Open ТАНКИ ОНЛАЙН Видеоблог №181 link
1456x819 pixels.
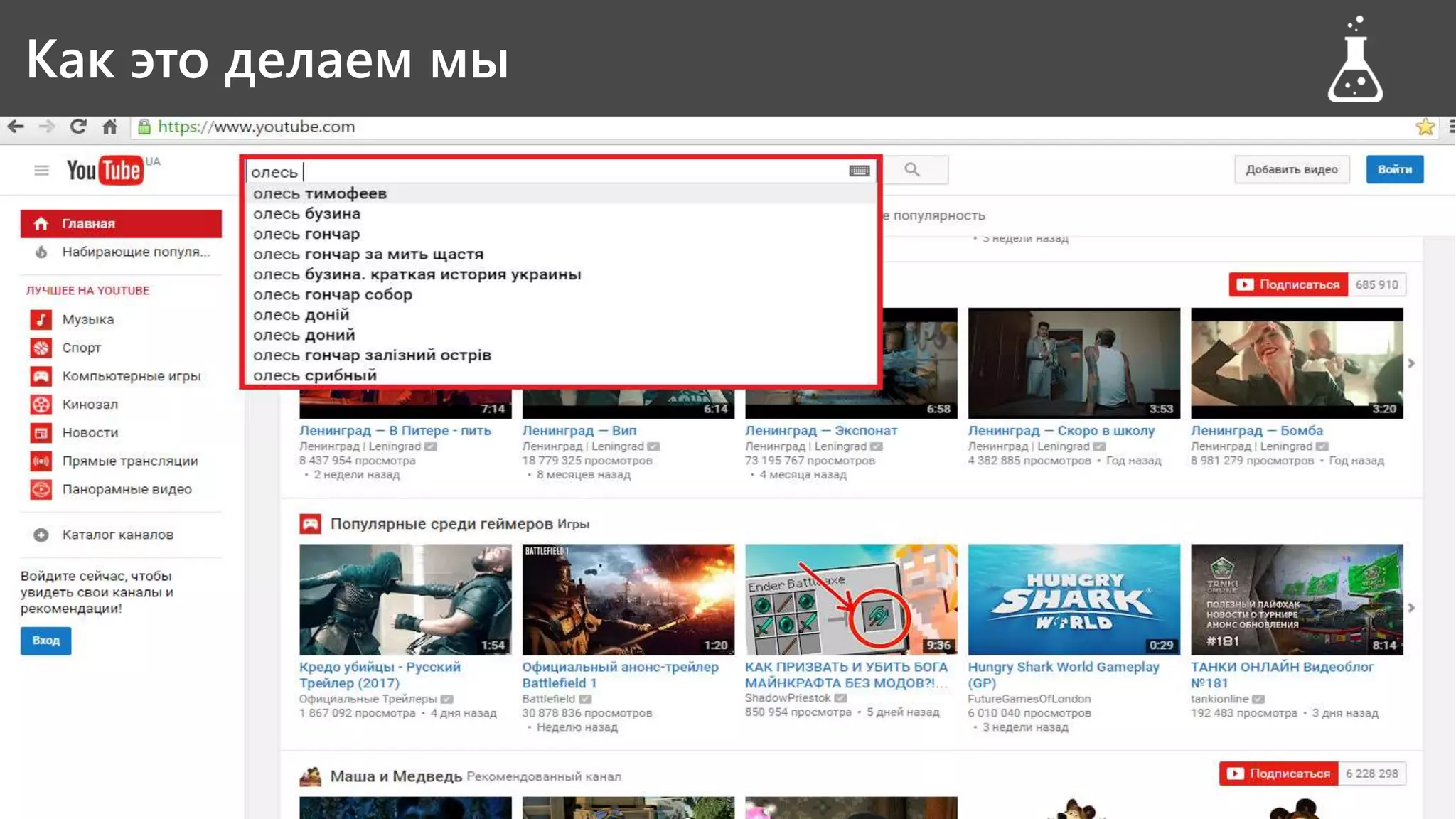(1283, 675)
